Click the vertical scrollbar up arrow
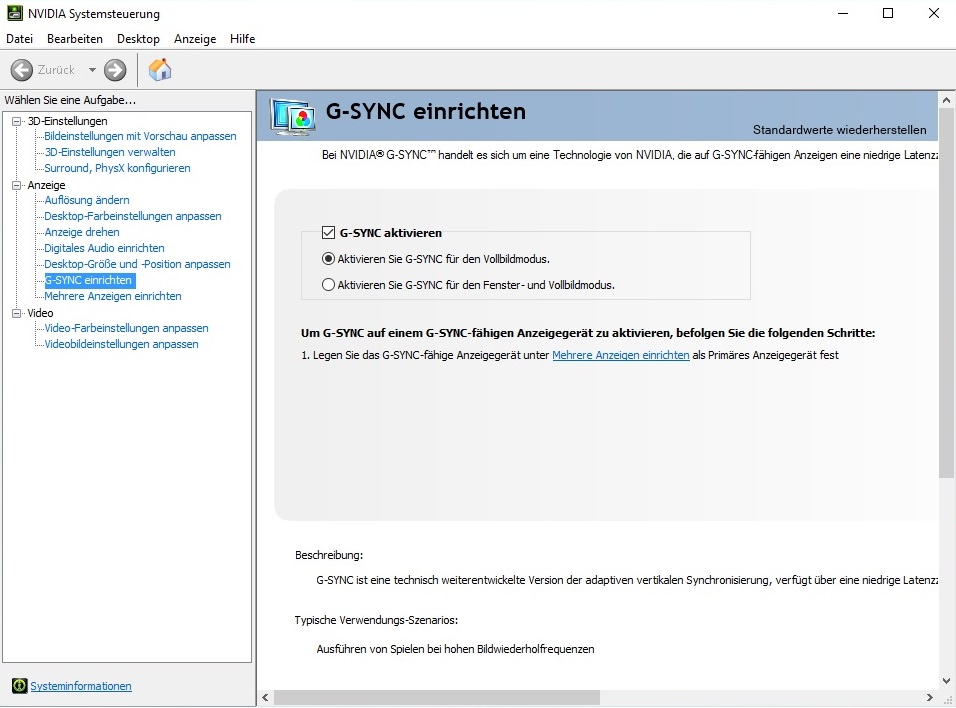The image size is (956, 708). point(946,99)
